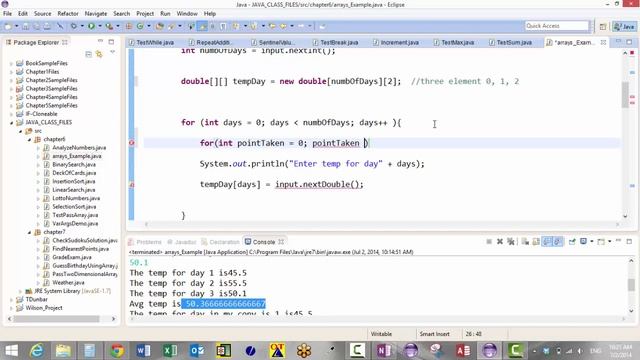
Task: Click the Java perspective button
Action: 624,27
